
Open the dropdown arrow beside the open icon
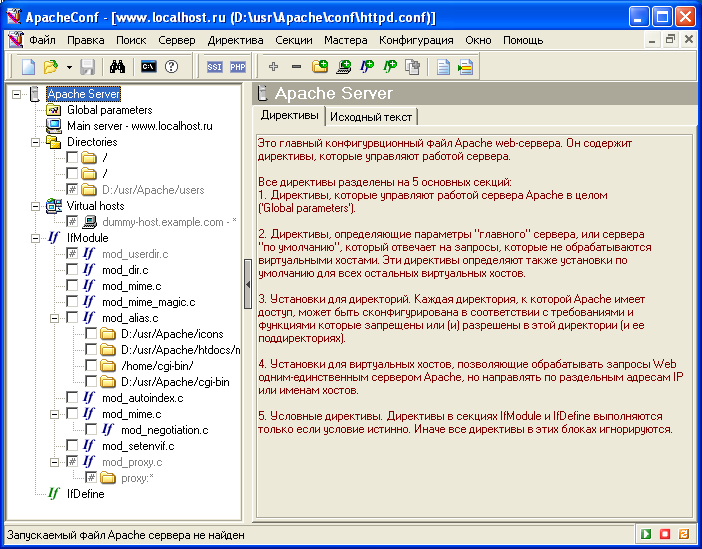point(69,68)
